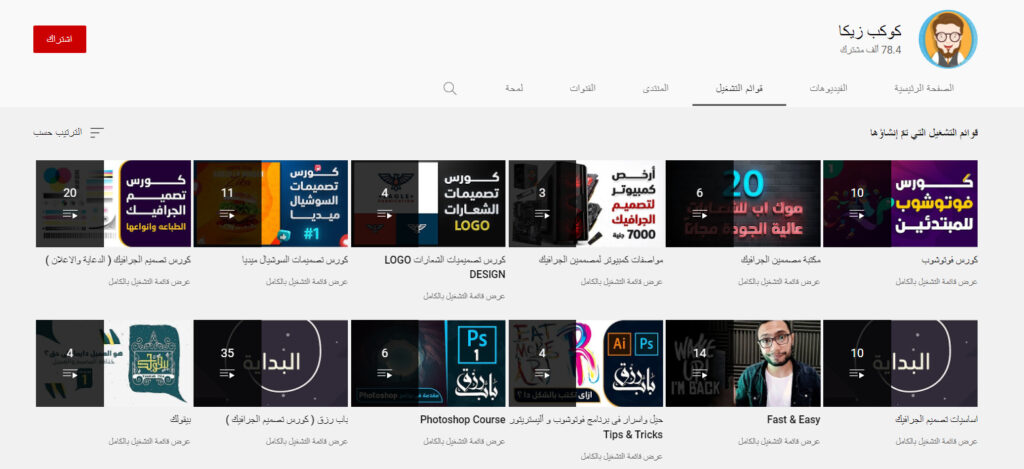Open the Photoshop Course playlist title link

point(462,420)
